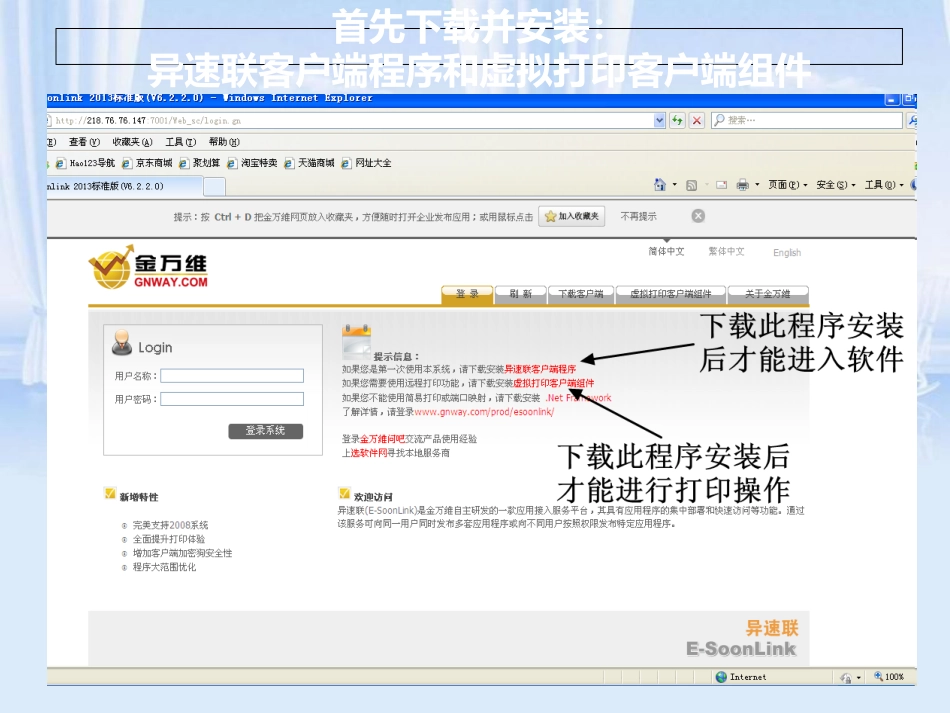
Task: Open the 淘宝特卖 favorites link
Action: (252, 163)
